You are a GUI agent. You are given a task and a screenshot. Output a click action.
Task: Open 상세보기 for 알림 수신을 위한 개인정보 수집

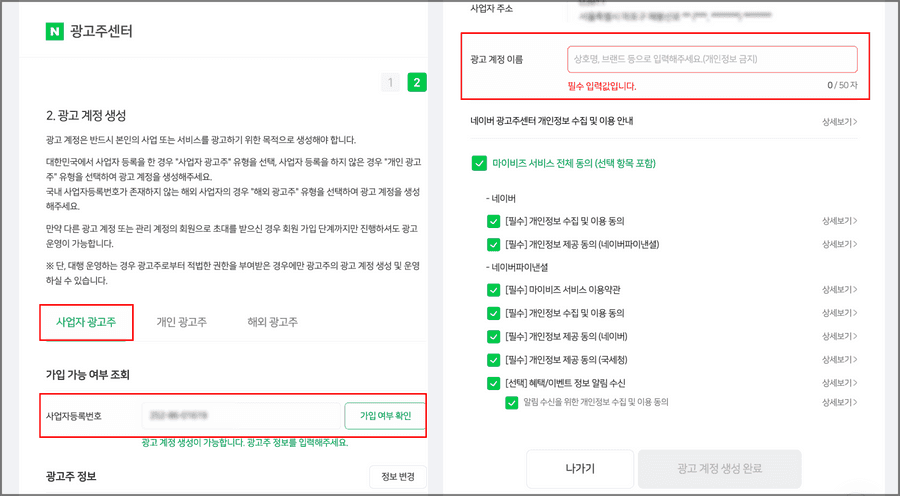click(840, 402)
